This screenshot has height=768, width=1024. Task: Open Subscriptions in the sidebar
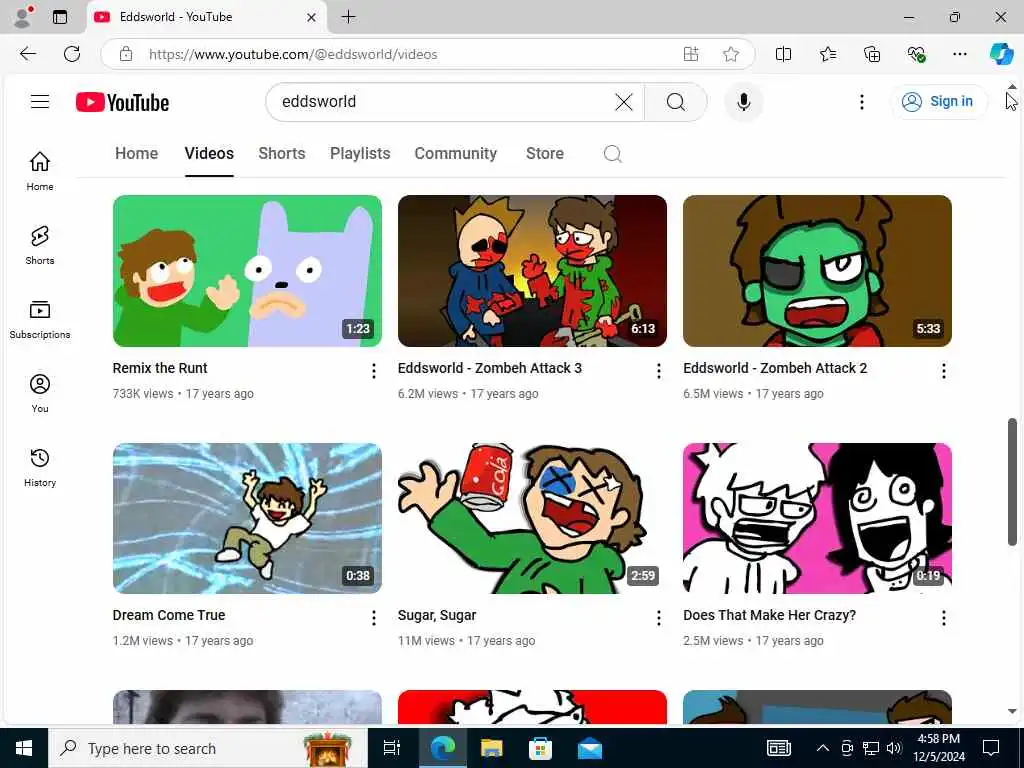[x=40, y=319]
